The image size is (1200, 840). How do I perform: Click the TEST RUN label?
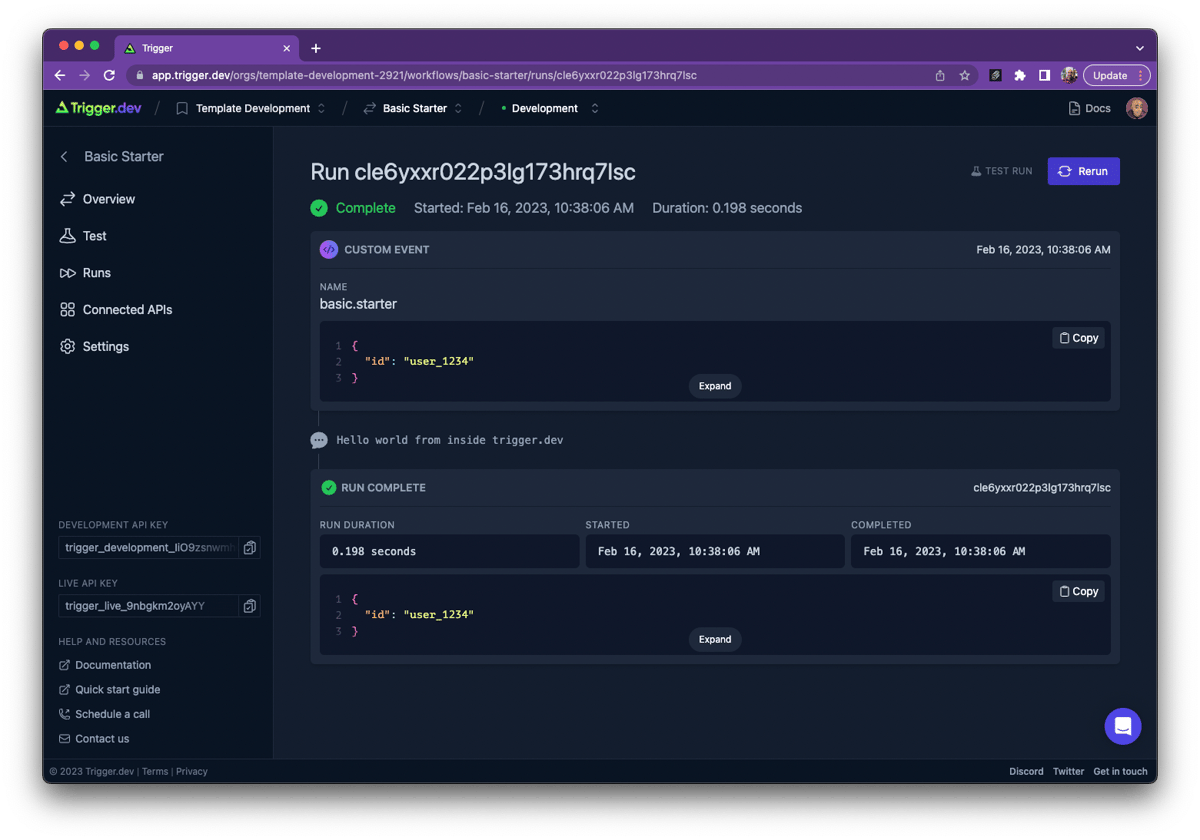(x=1001, y=171)
